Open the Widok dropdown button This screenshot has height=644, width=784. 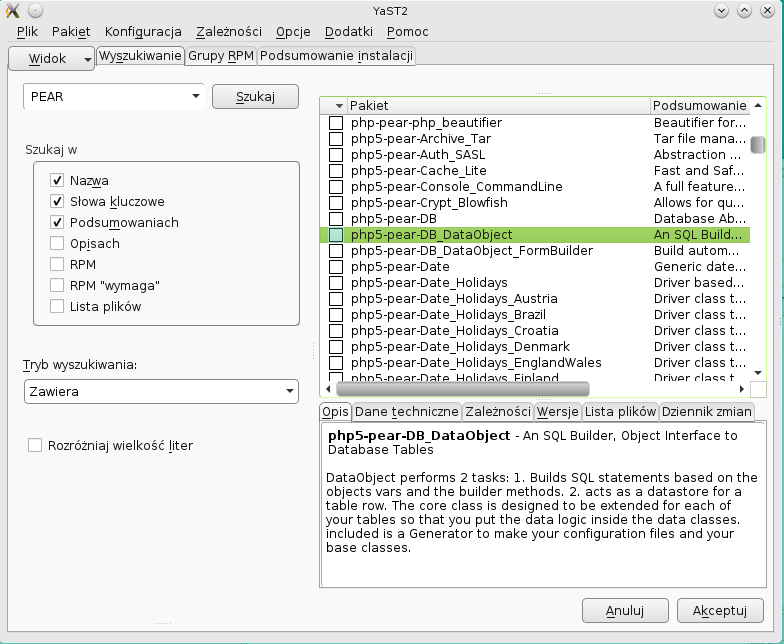[x=51, y=59]
